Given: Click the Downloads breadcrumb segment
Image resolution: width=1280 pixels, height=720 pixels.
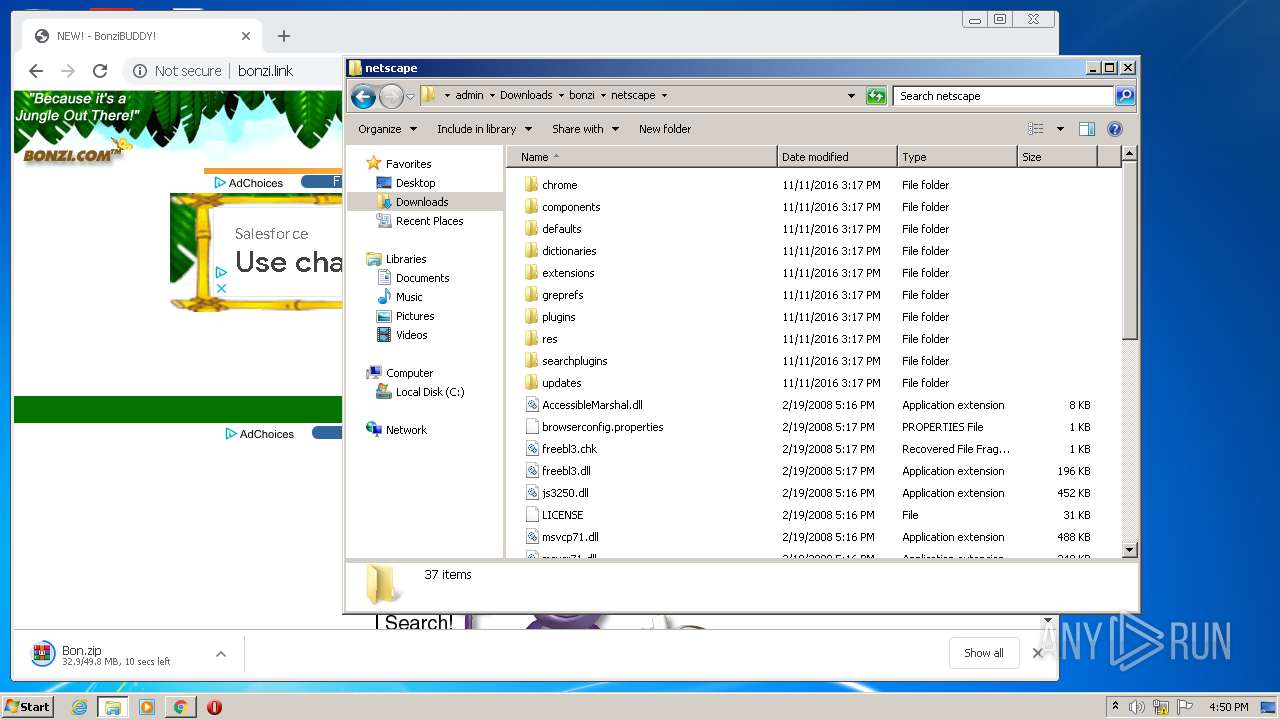Looking at the screenshot, I should 526,96.
